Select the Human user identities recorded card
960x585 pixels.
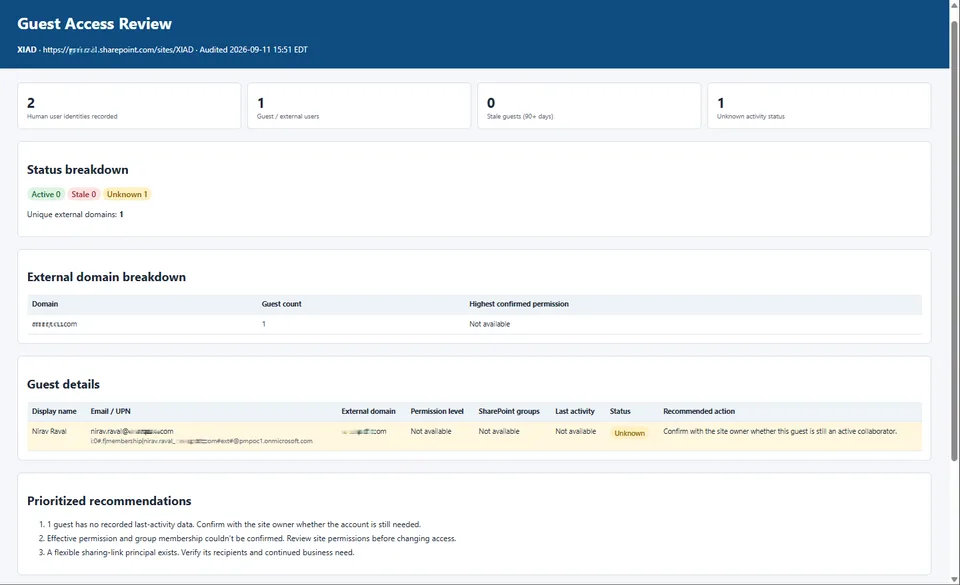coord(129,106)
